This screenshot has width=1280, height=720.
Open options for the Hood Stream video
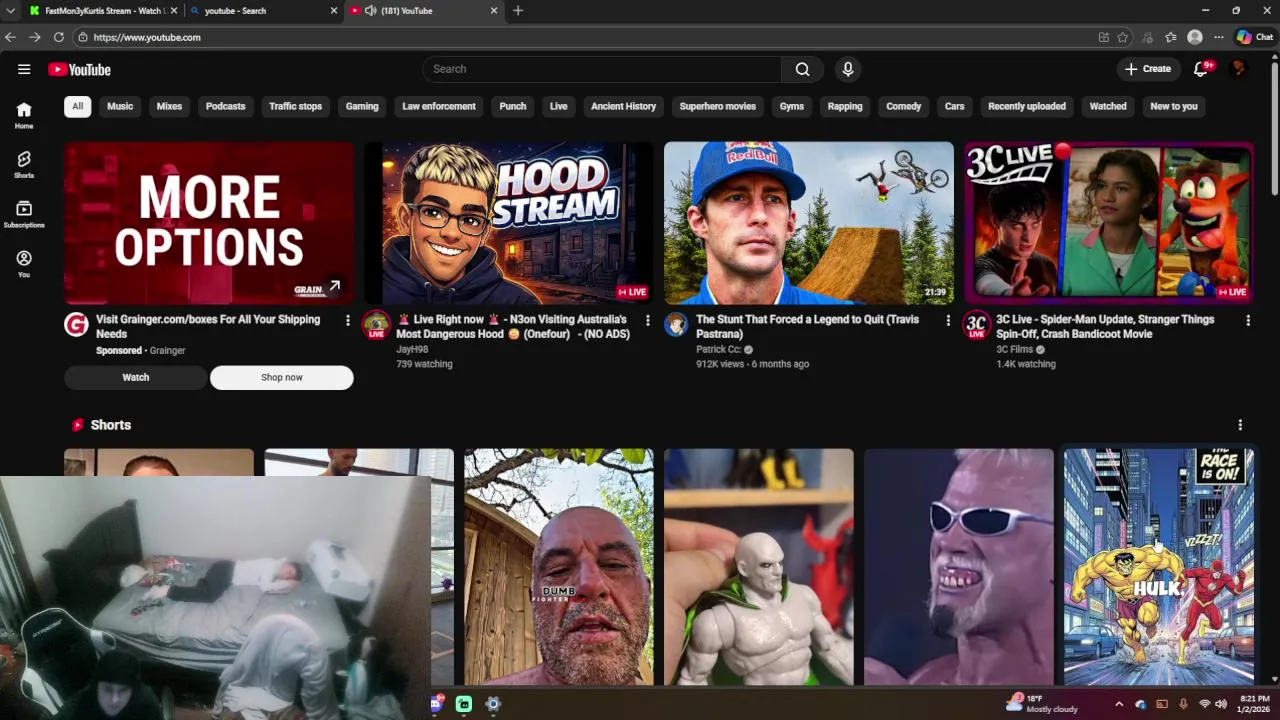[x=648, y=320]
